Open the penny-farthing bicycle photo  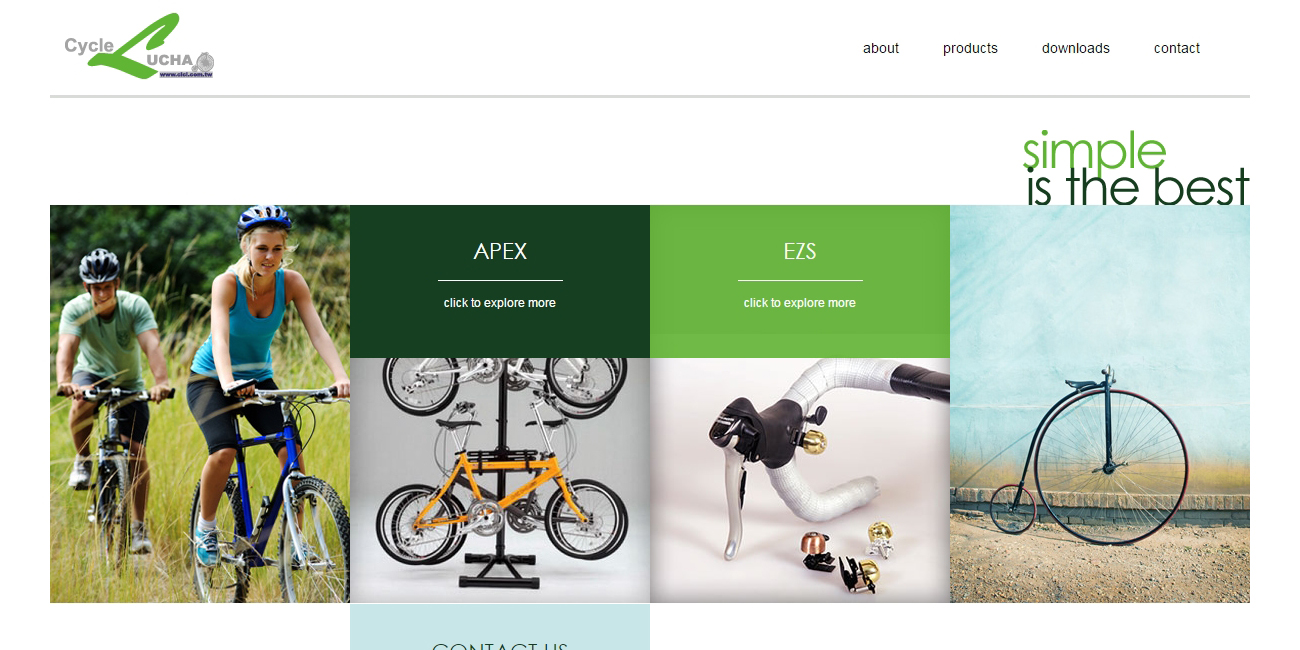point(1100,404)
